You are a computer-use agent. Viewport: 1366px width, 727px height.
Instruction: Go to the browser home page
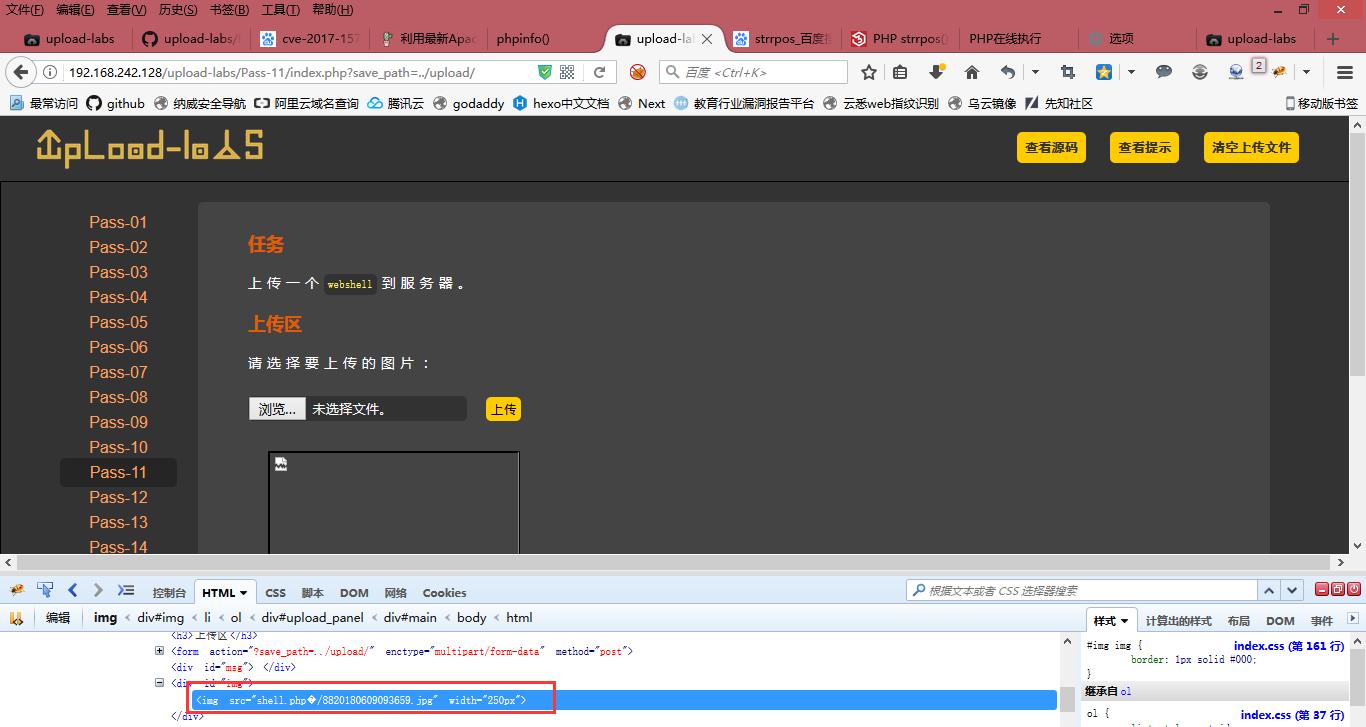tap(971, 72)
